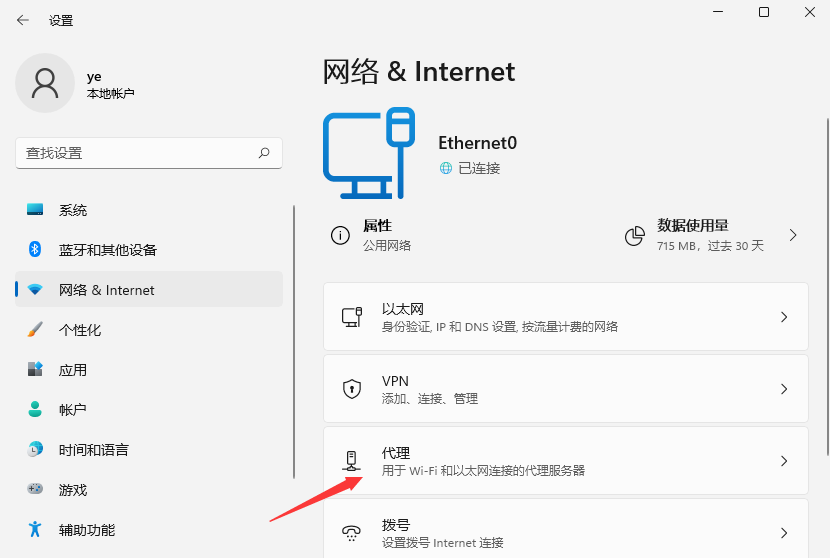Click the green person icon for 帐户

pyautogui.click(x=35, y=409)
